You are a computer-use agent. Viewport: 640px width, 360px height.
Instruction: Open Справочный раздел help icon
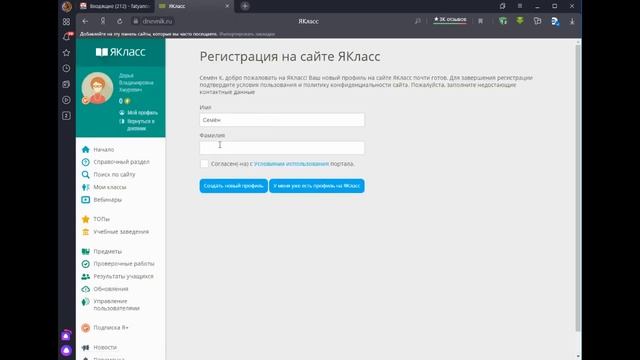pyautogui.click(x=85, y=162)
